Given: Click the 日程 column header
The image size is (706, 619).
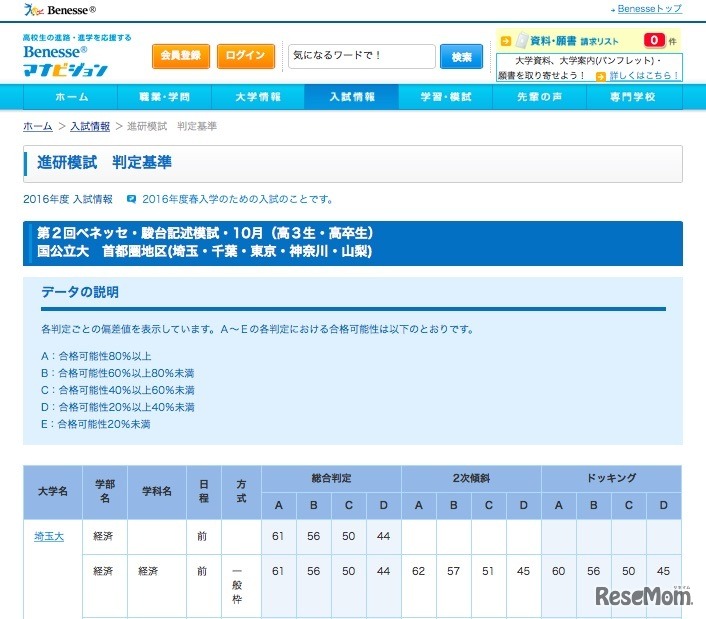Looking at the screenshot, I should (x=204, y=492).
